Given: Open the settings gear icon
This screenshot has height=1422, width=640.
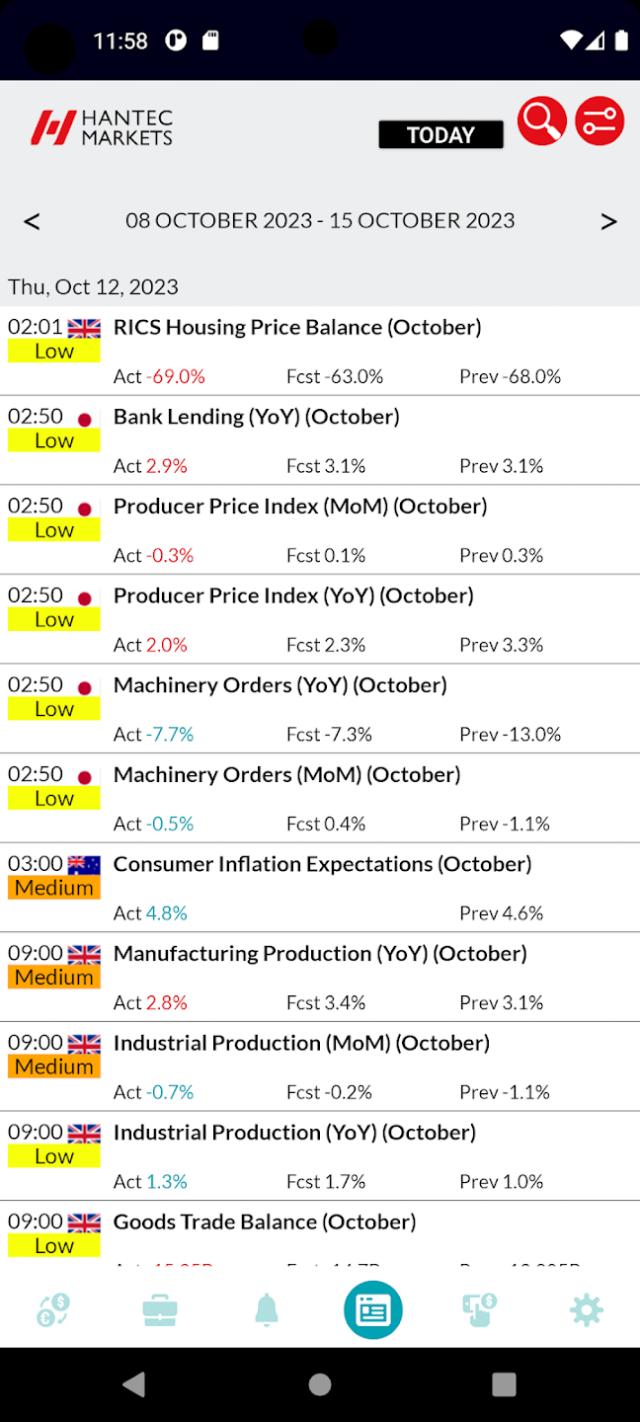Looking at the screenshot, I should coord(586,1309).
